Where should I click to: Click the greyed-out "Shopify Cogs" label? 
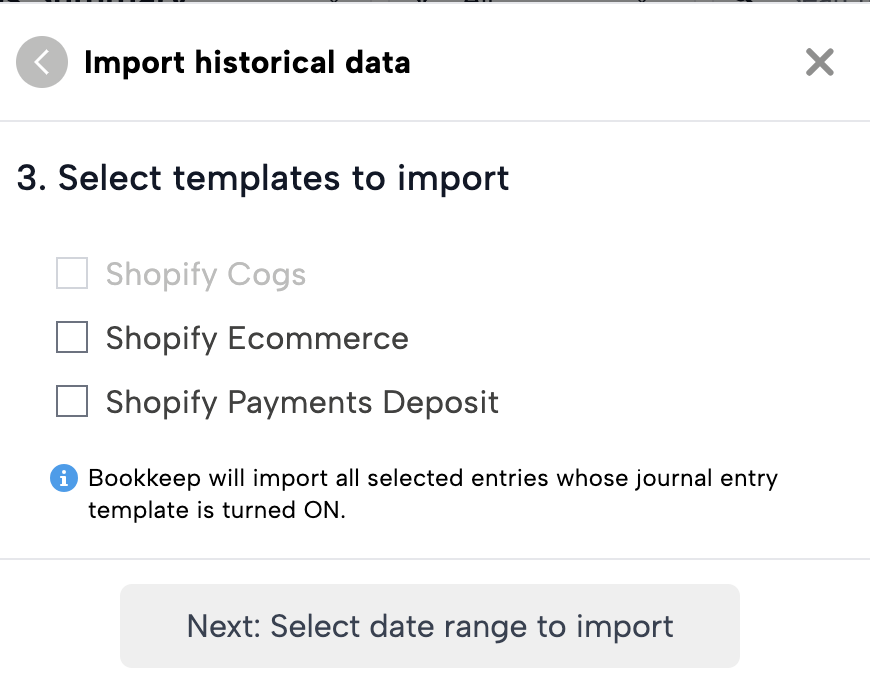point(205,274)
